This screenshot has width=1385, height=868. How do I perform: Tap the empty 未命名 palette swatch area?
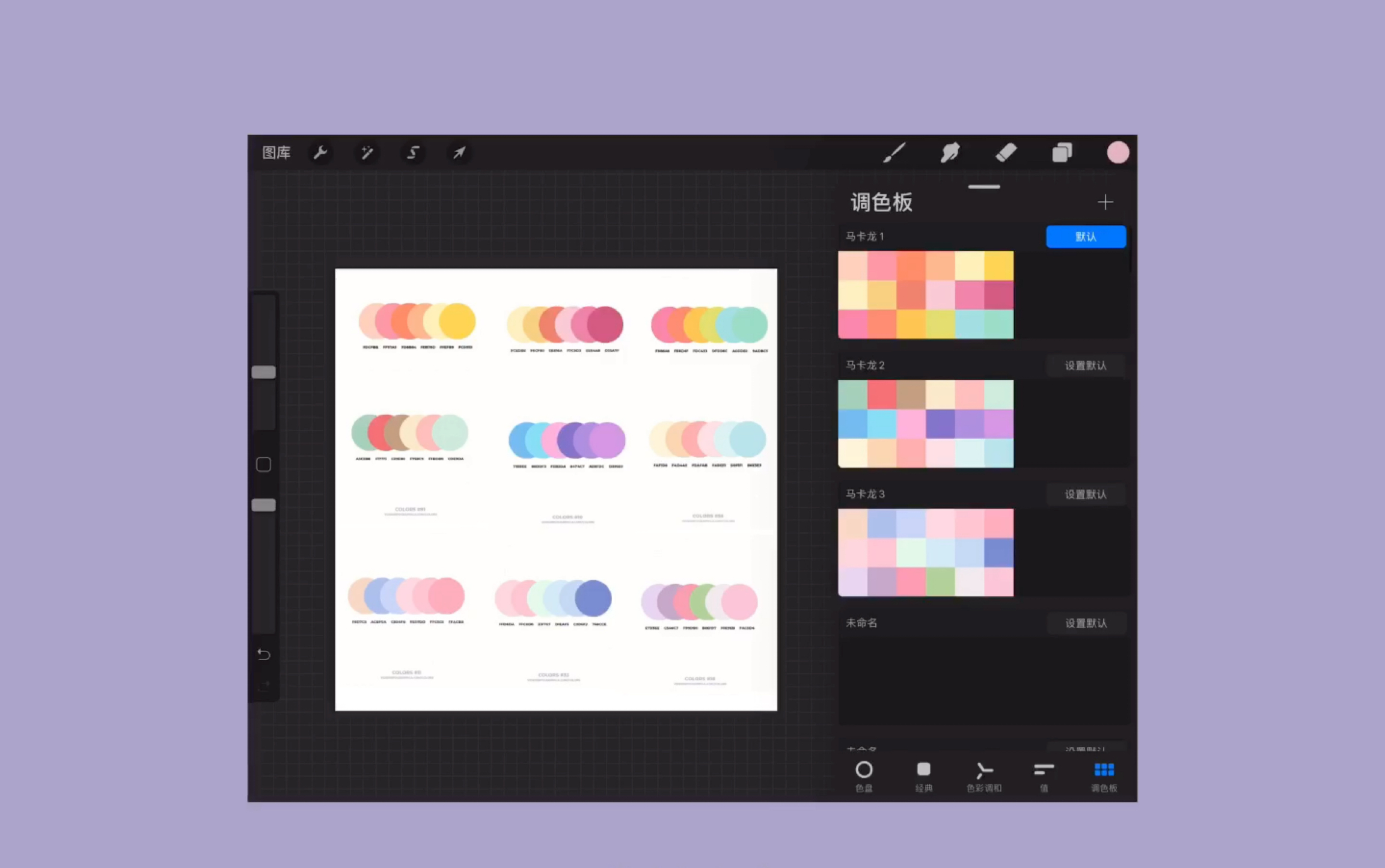click(983, 681)
